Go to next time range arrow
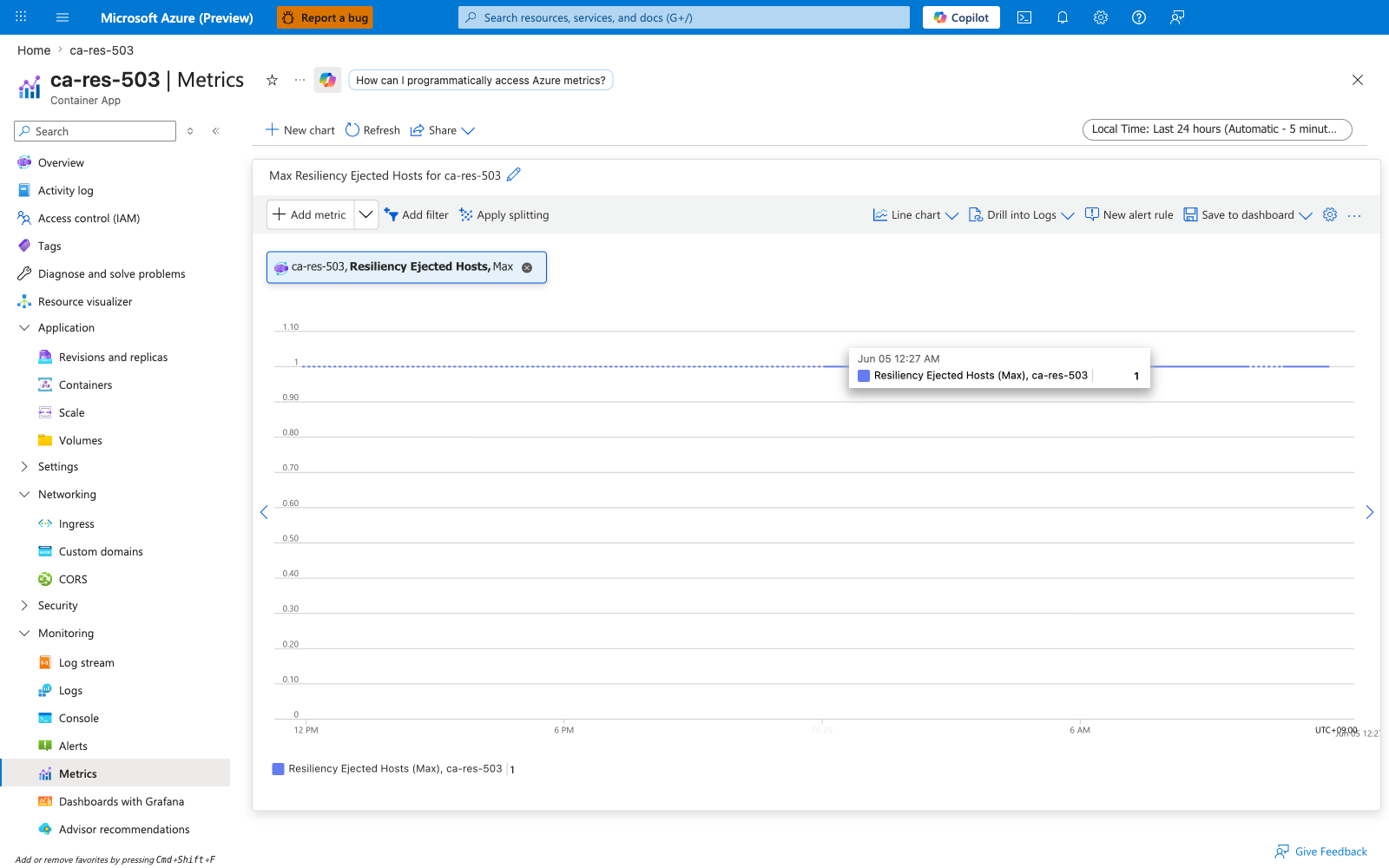This screenshot has width=1389, height=868. (1370, 512)
